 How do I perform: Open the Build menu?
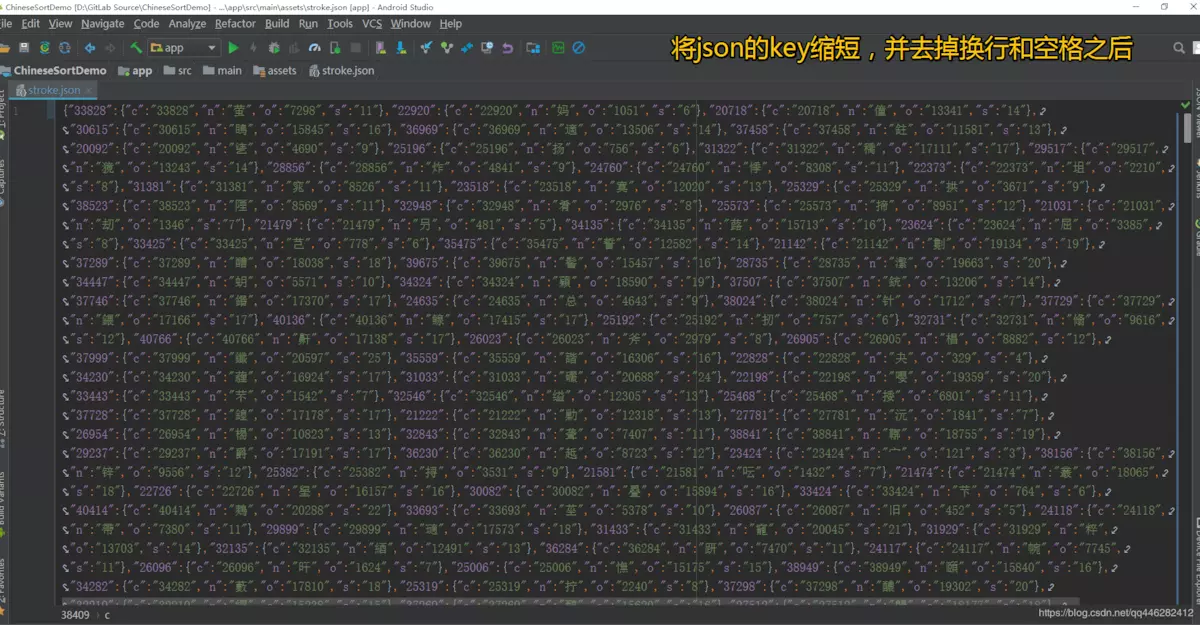point(277,23)
